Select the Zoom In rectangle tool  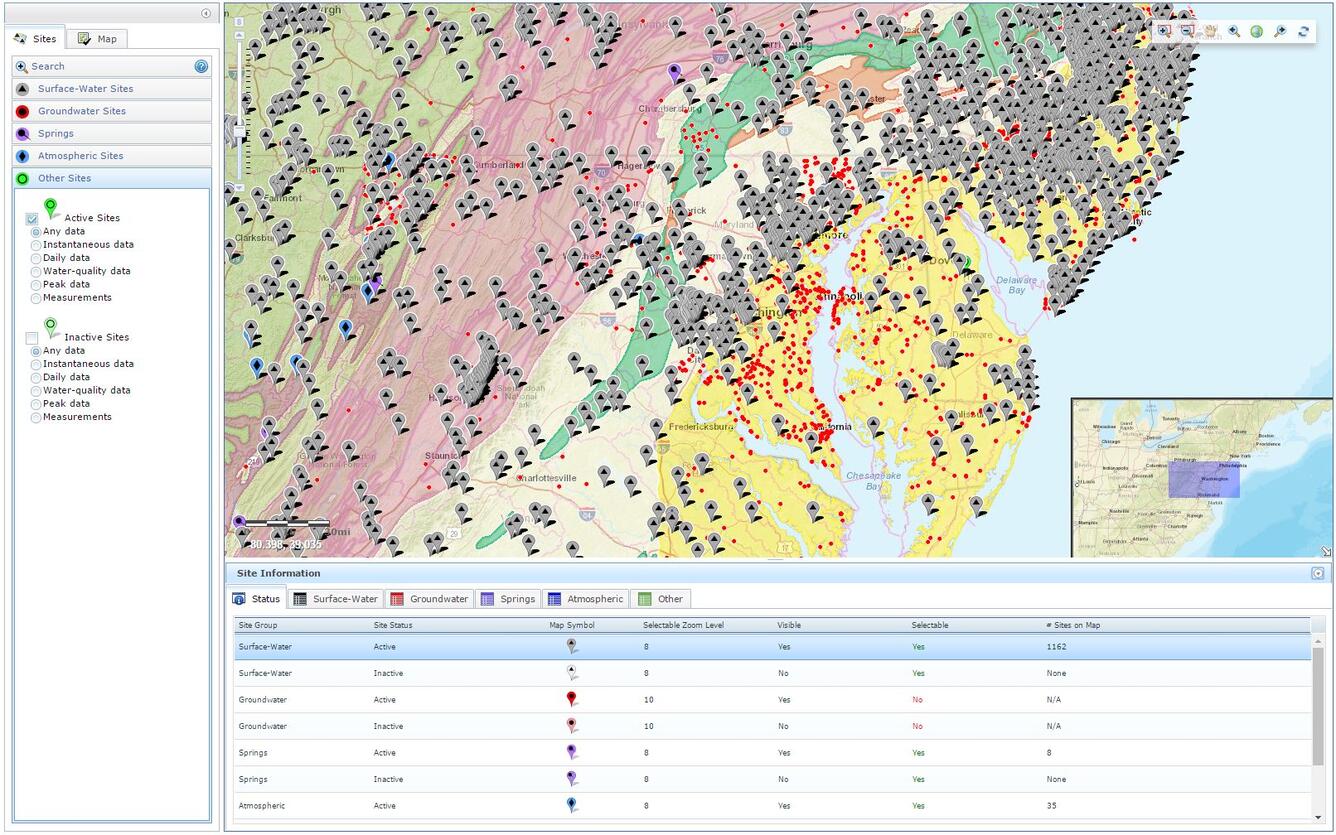[1163, 31]
